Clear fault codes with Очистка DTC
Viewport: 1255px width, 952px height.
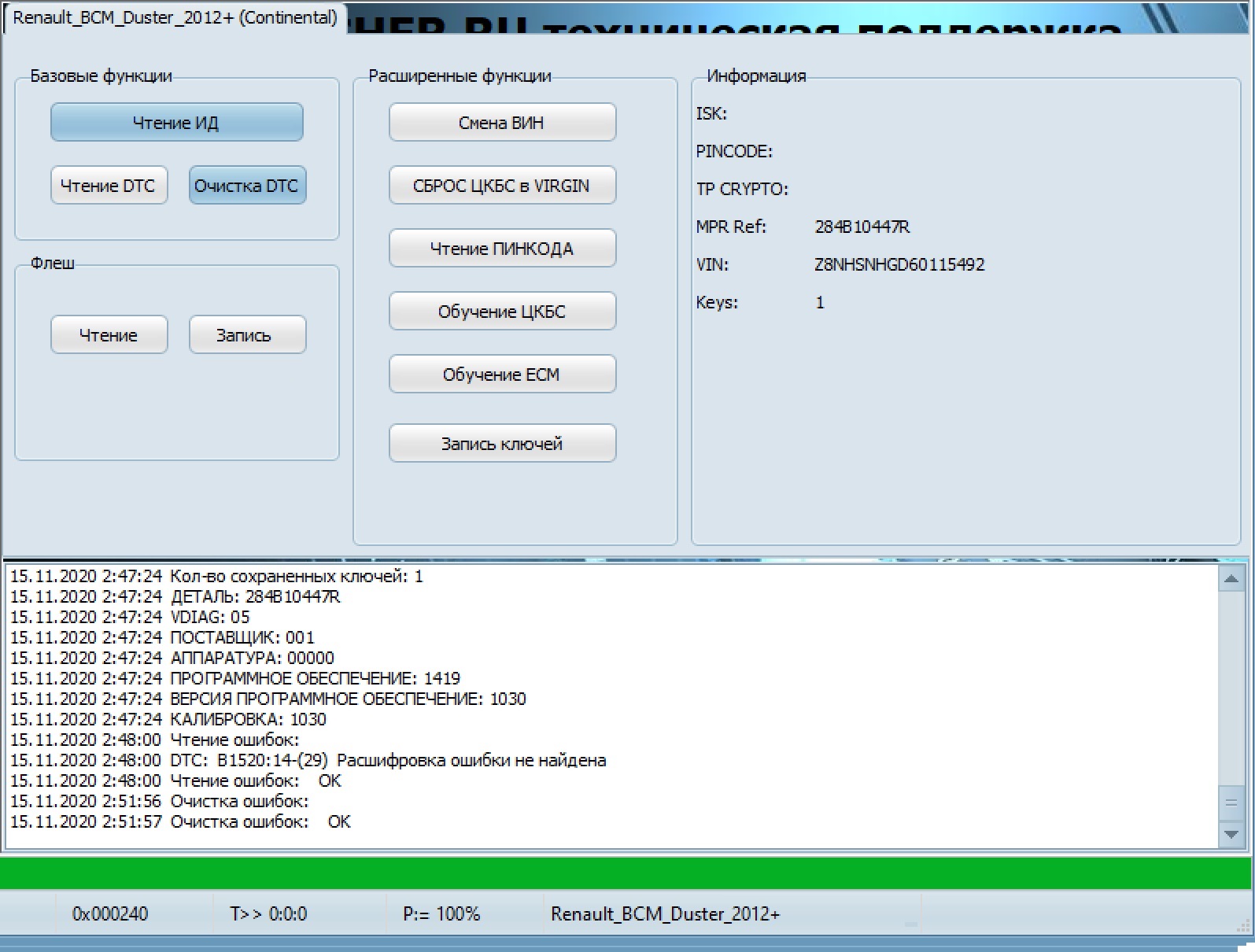click(246, 186)
